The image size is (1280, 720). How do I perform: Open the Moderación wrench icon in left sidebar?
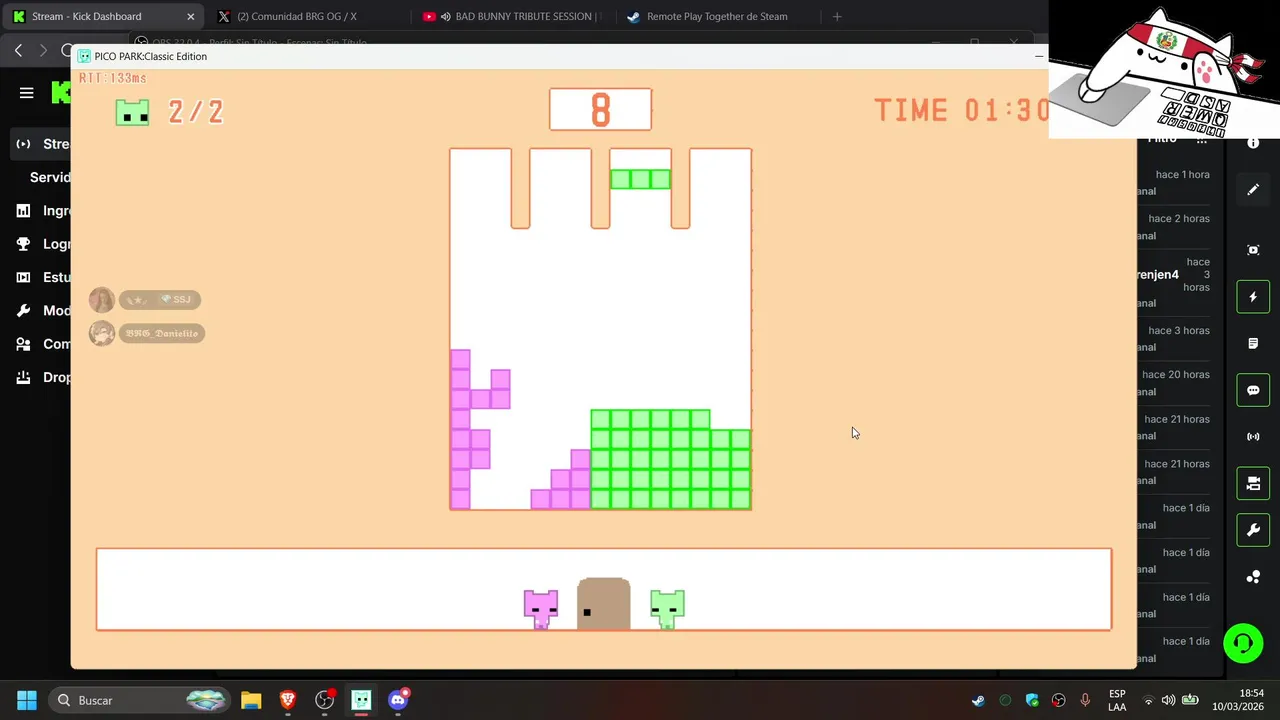[x=23, y=311]
